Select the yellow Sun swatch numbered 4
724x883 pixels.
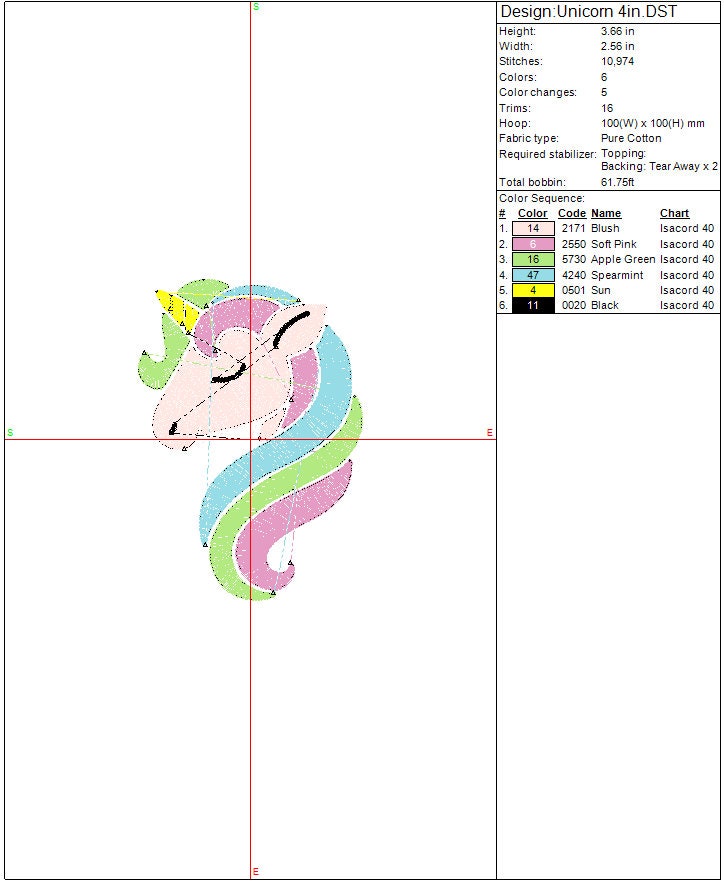pos(533,290)
